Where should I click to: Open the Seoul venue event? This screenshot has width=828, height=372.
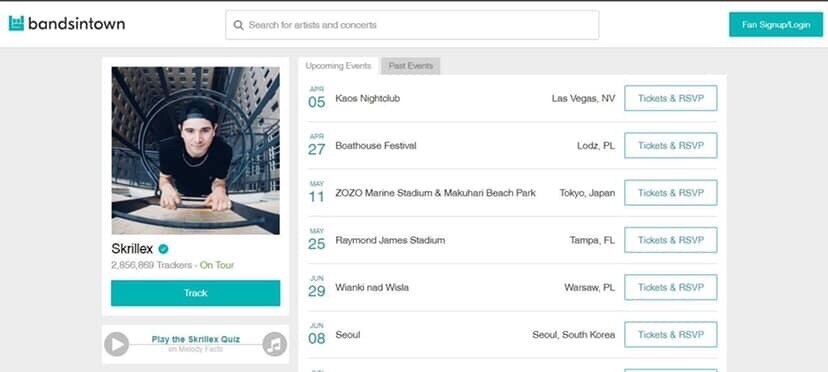[347, 334]
